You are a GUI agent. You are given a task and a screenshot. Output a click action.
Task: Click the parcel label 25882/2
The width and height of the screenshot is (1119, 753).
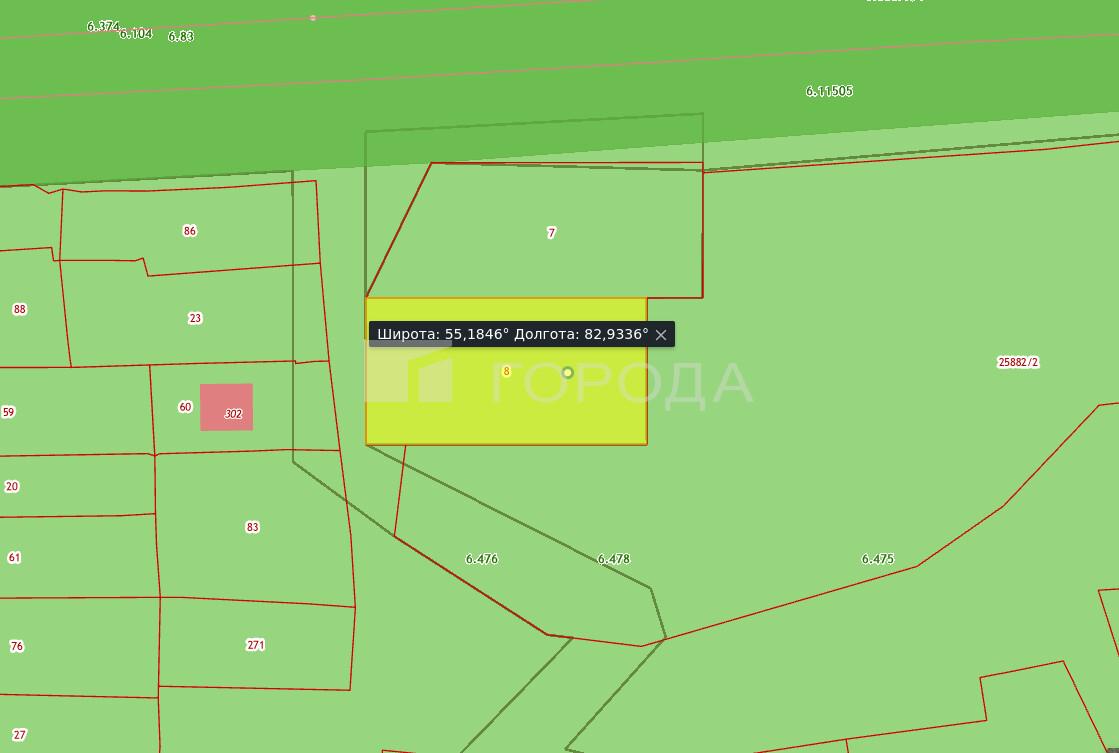point(1018,362)
